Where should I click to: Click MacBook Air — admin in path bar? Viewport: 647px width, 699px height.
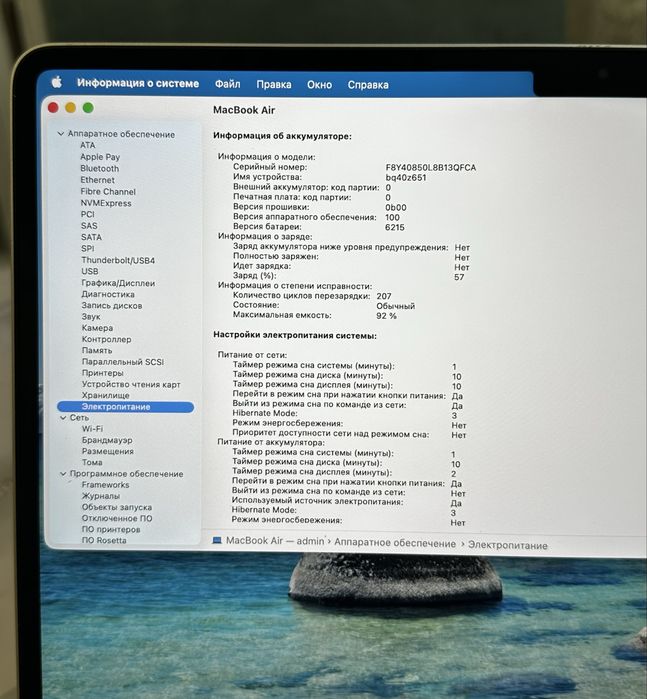[275, 541]
